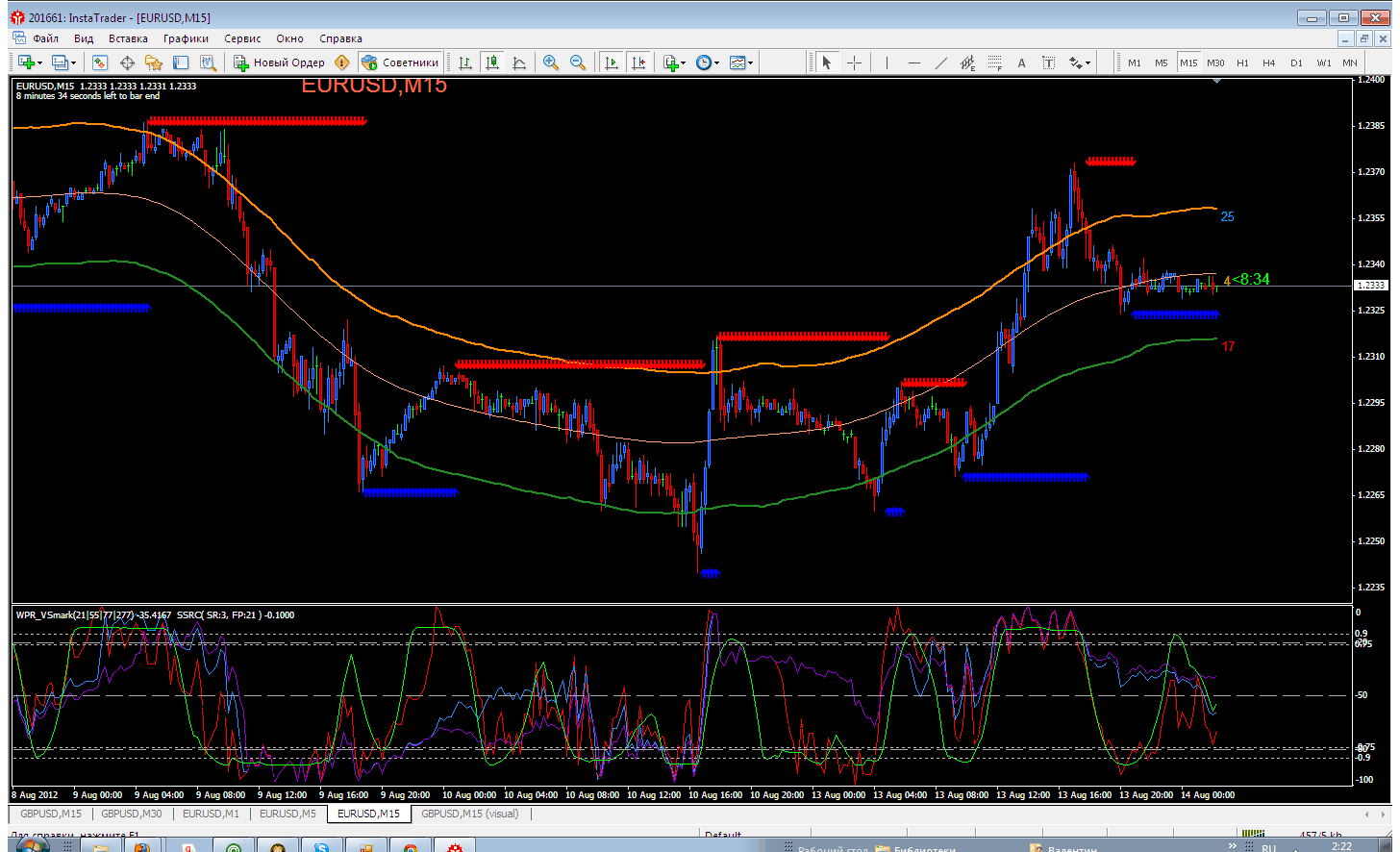
Task: Open the Navigator folder-star icon
Action: point(154,63)
